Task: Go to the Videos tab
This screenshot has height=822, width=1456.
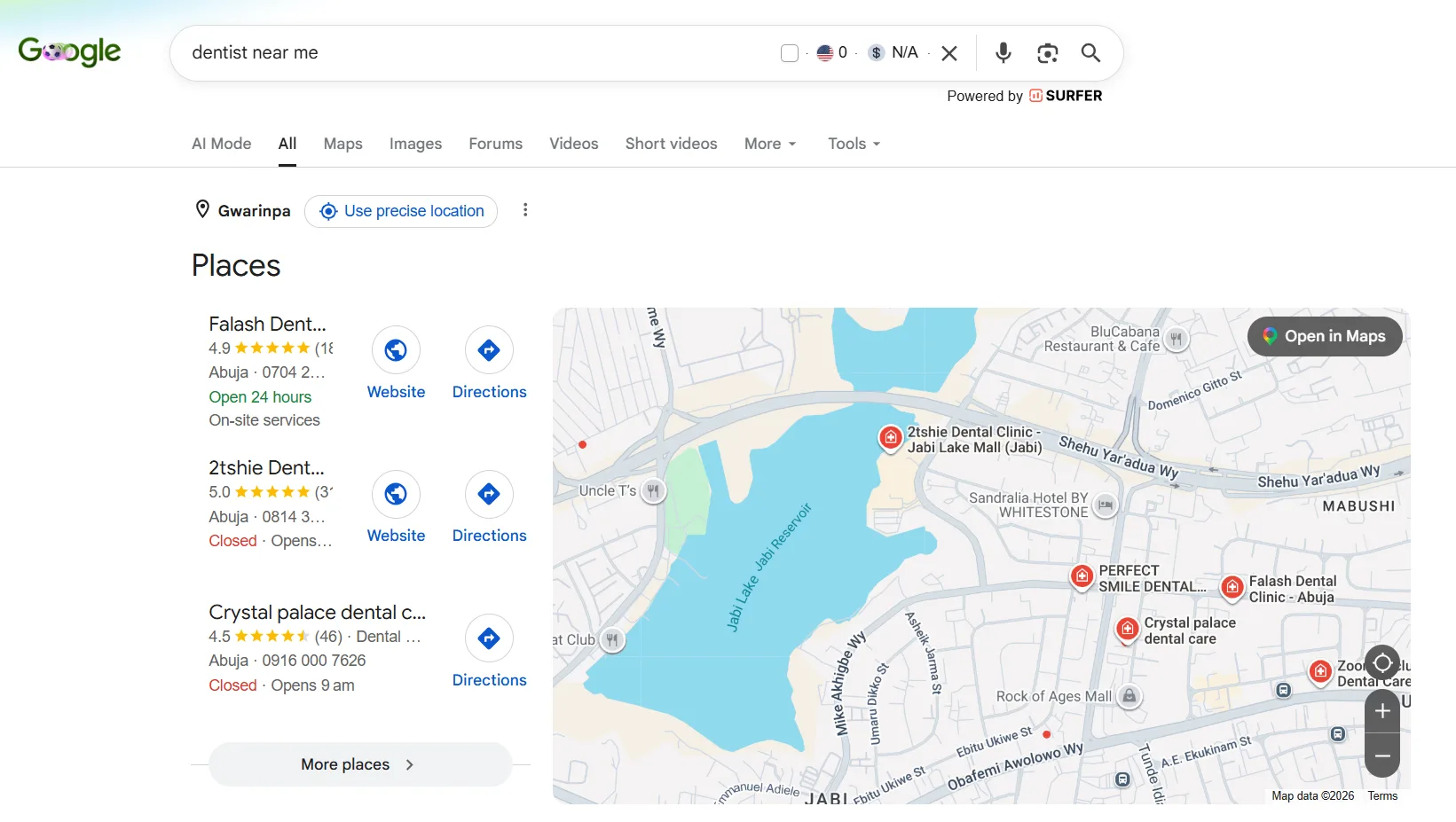Action: [x=574, y=144]
